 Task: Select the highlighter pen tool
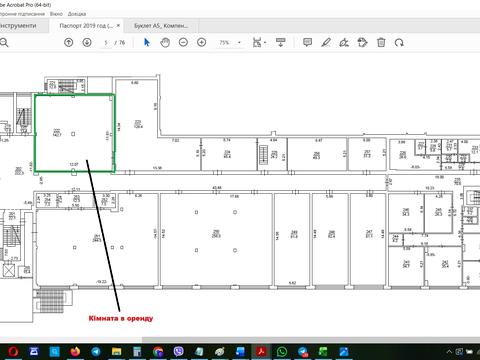point(326,42)
